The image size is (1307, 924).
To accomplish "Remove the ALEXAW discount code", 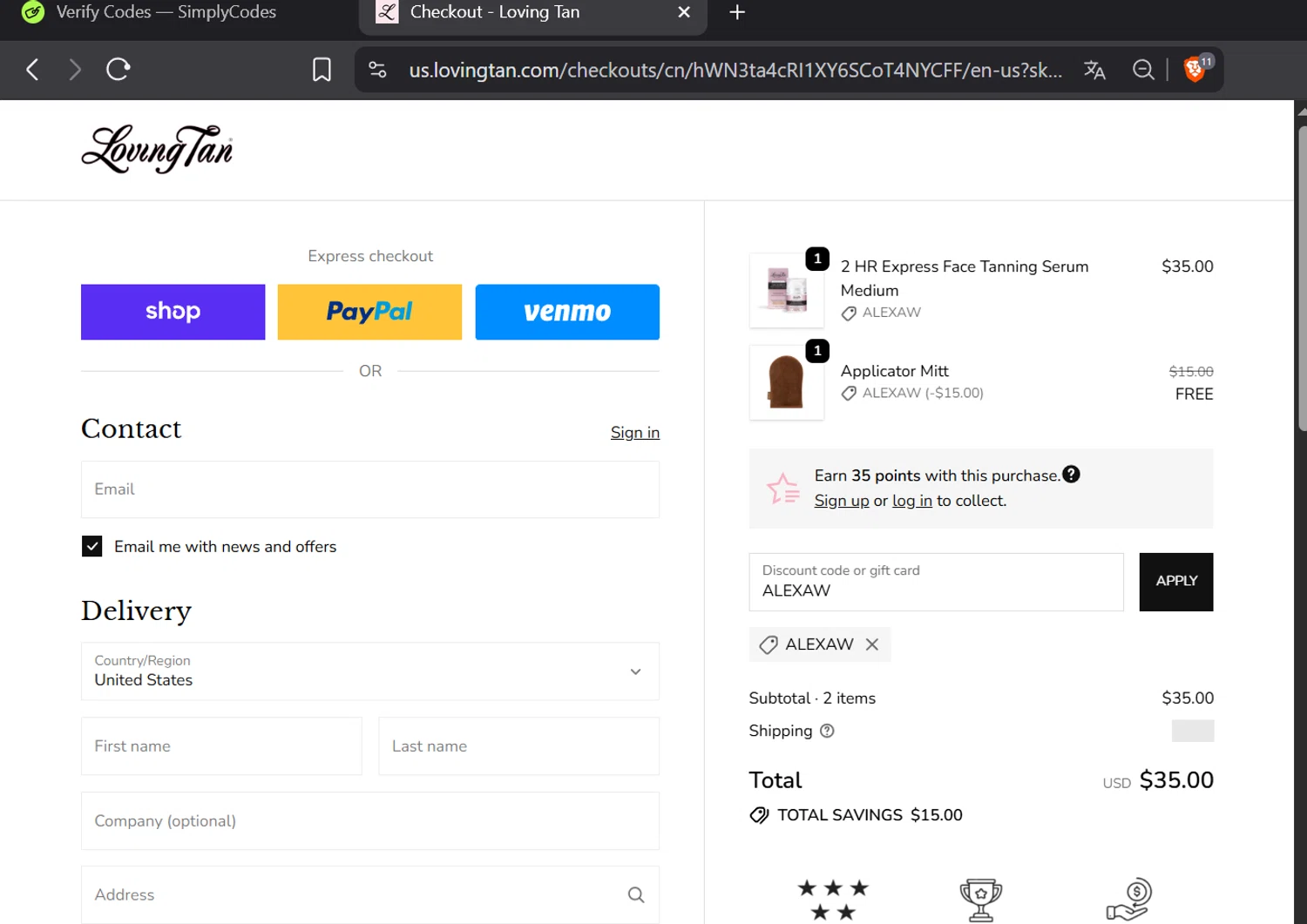I will 872,644.
